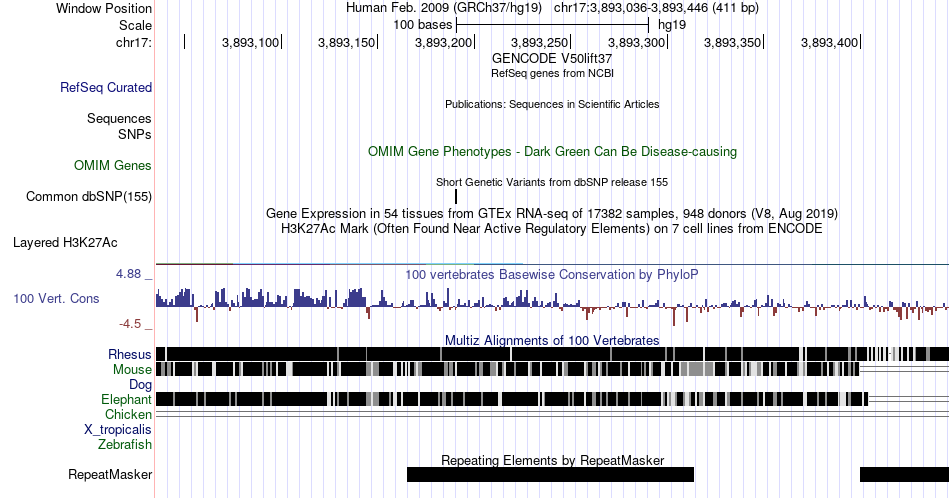Click the Rhesus alignment block bar
950x498 pixels.
tap(552, 354)
